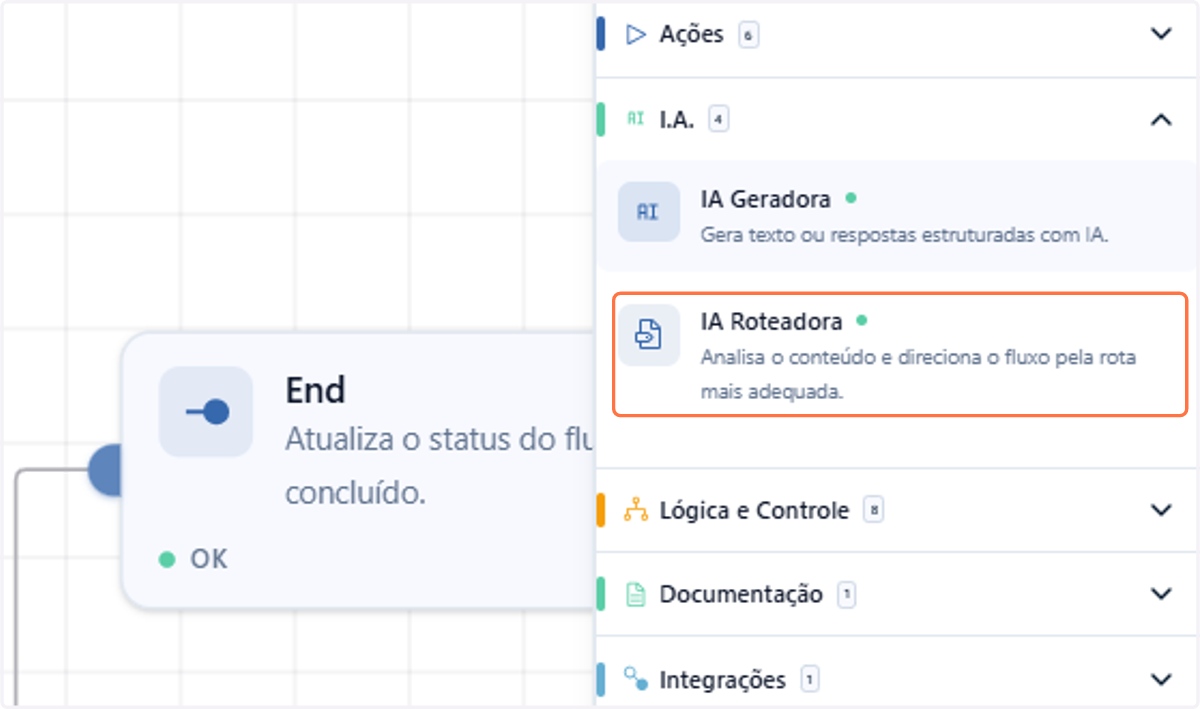Click the Lógica e Controle badge 8
Viewport: 1200px width, 709px height.
point(874,511)
